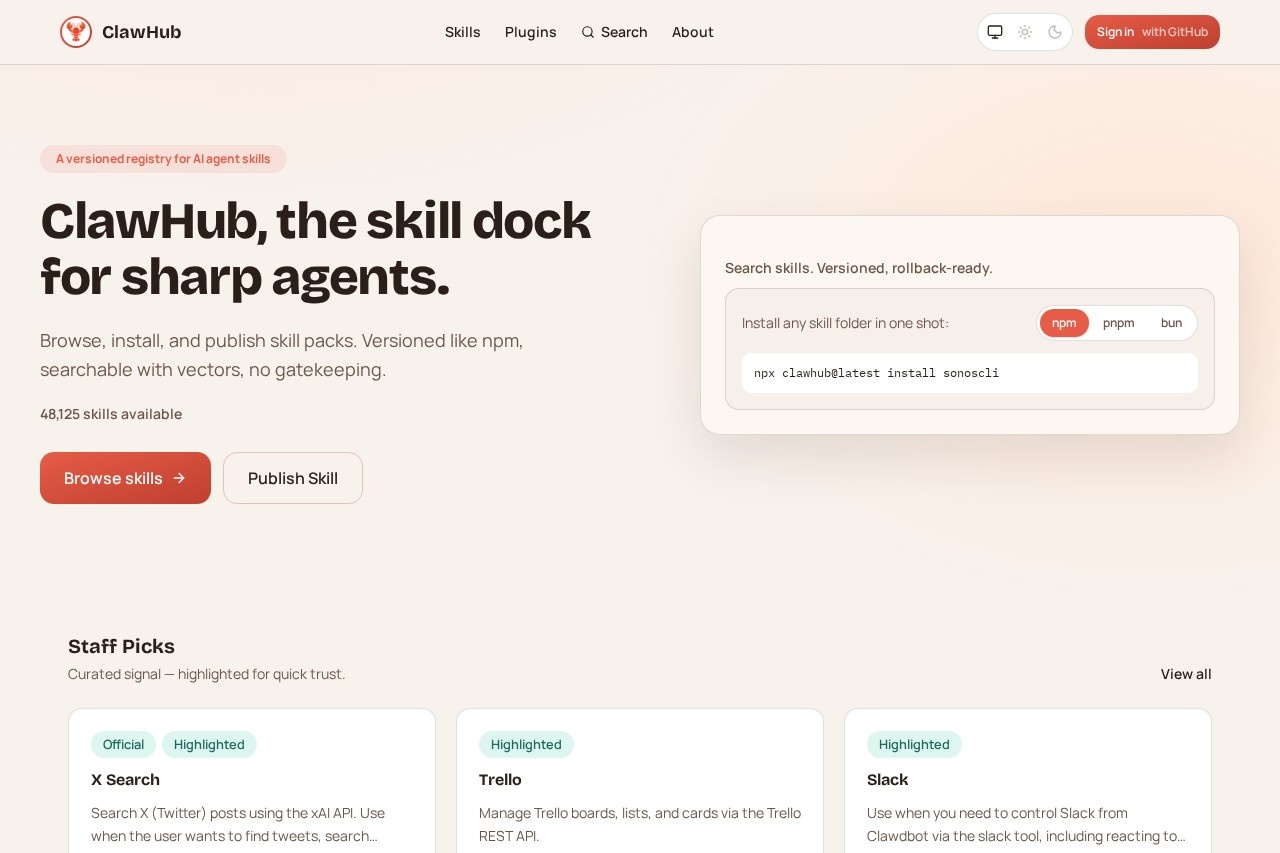1280x853 pixels.
Task: Click the magnifier icon beside Search
Action: click(588, 32)
